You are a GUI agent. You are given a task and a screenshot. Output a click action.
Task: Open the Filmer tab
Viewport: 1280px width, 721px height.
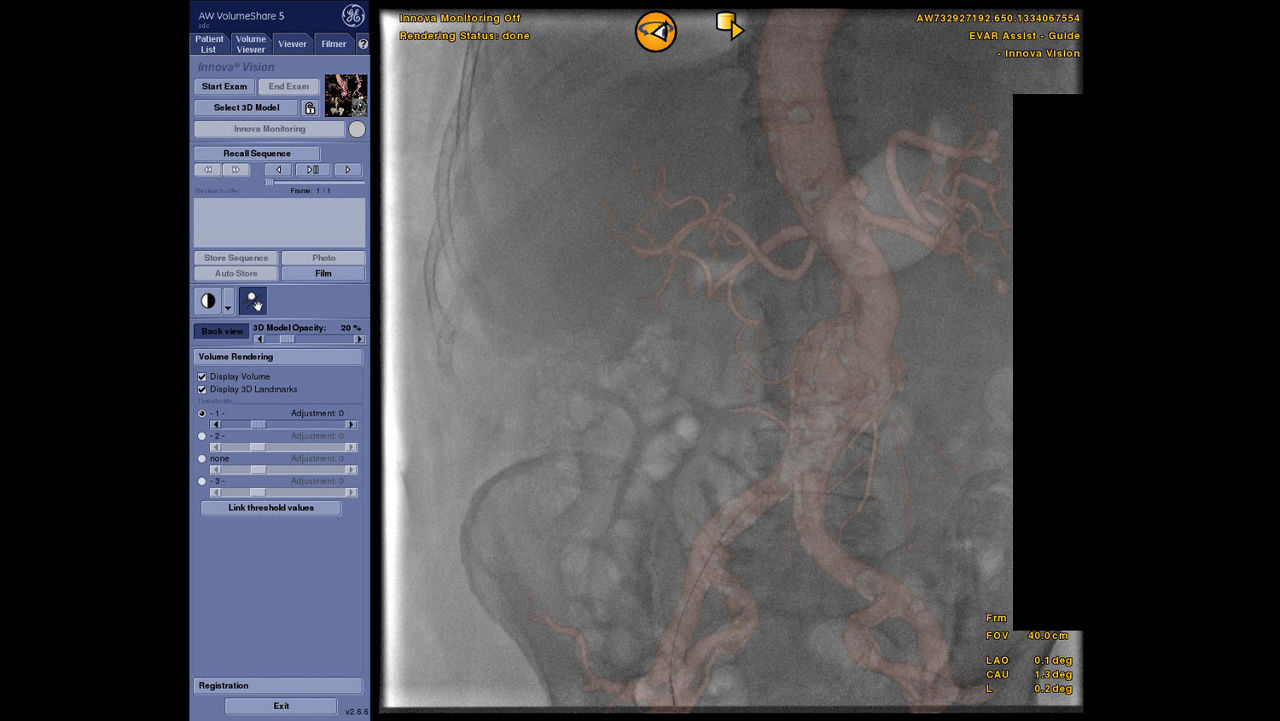tap(334, 44)
